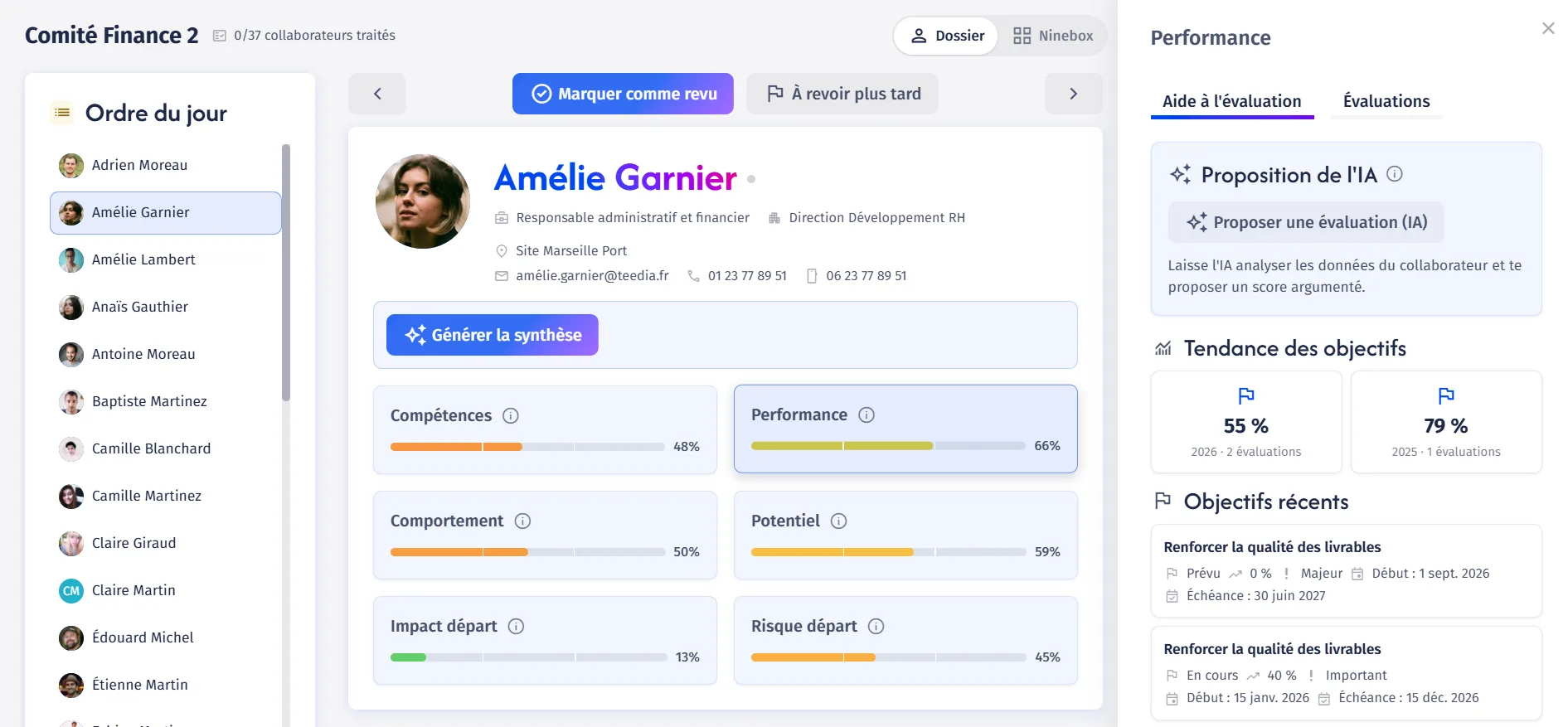The height and width of the screenshot is (727, 1568).
Task: Click the Risque départ 45% progress bar
Action: [888, 657]
